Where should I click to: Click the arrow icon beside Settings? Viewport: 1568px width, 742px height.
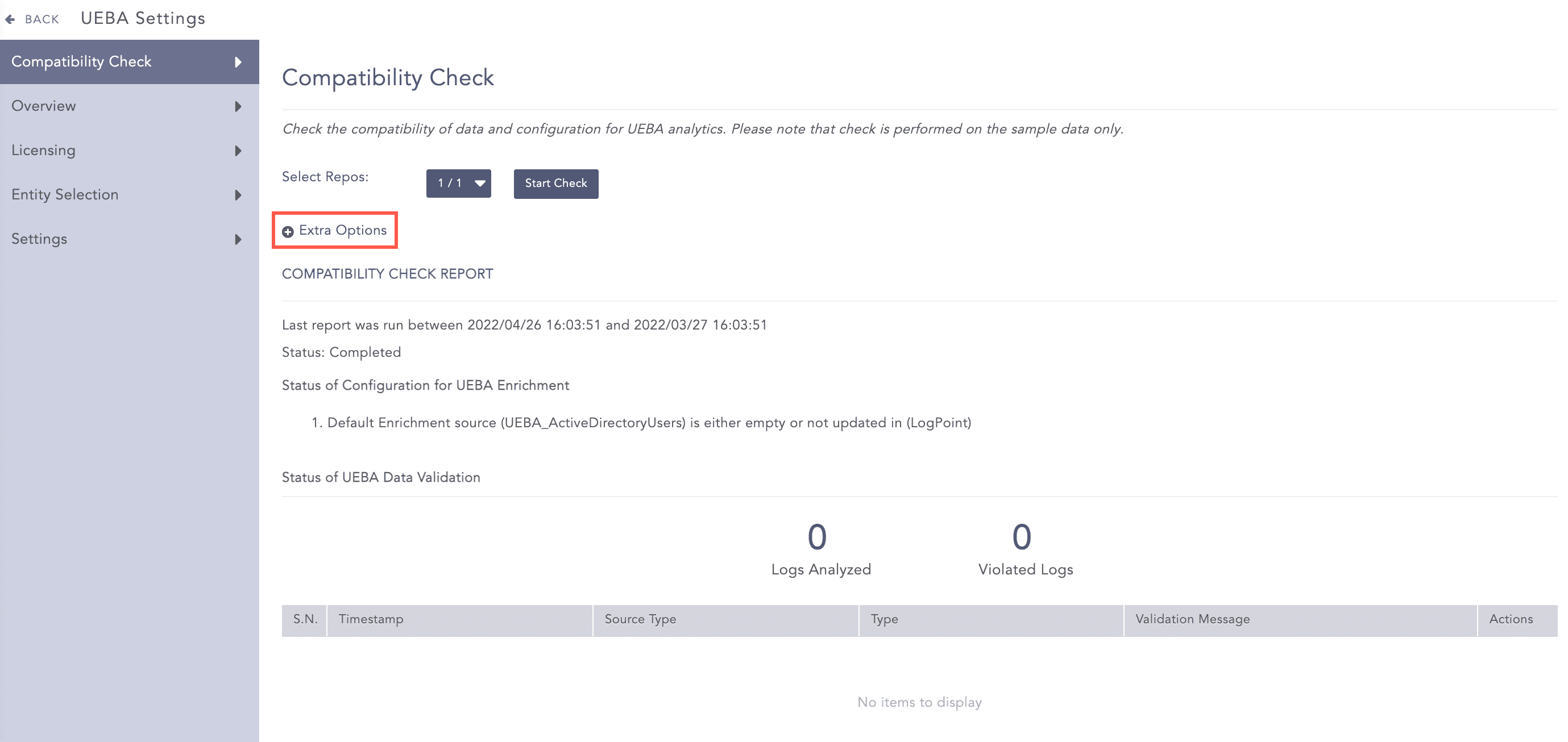[239, 239]
